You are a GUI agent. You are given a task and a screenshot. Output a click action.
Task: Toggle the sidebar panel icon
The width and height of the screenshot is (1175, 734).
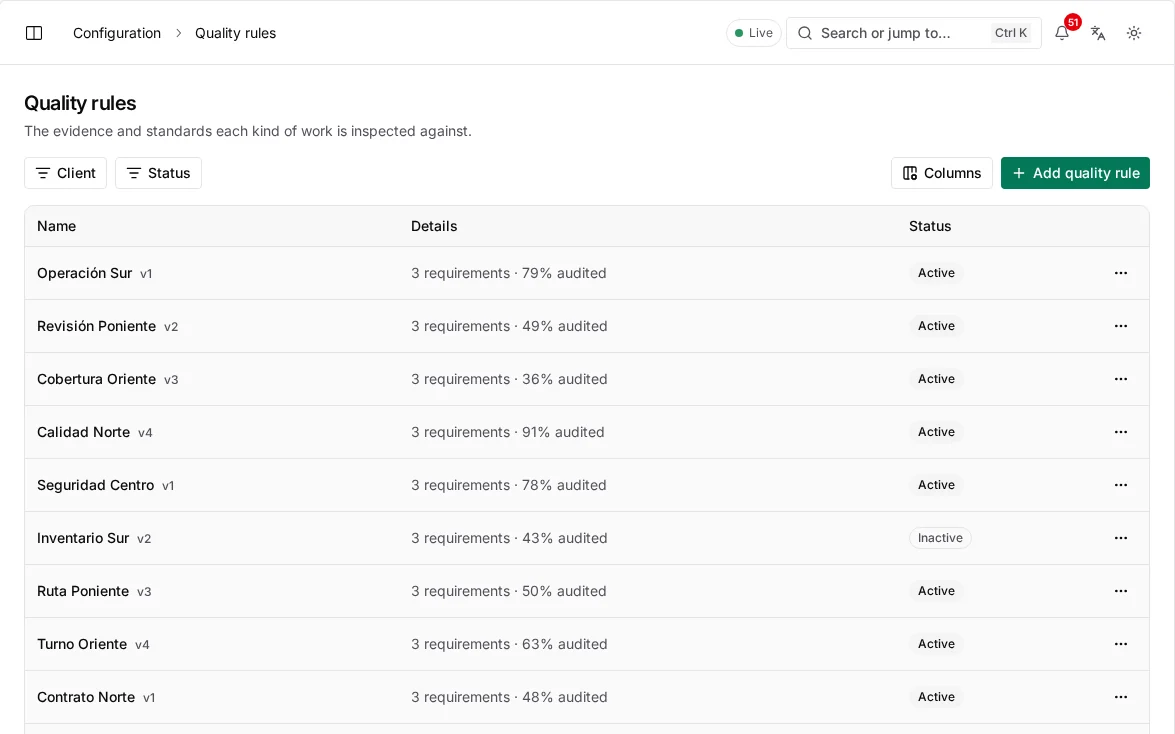[x=34, y=33]
